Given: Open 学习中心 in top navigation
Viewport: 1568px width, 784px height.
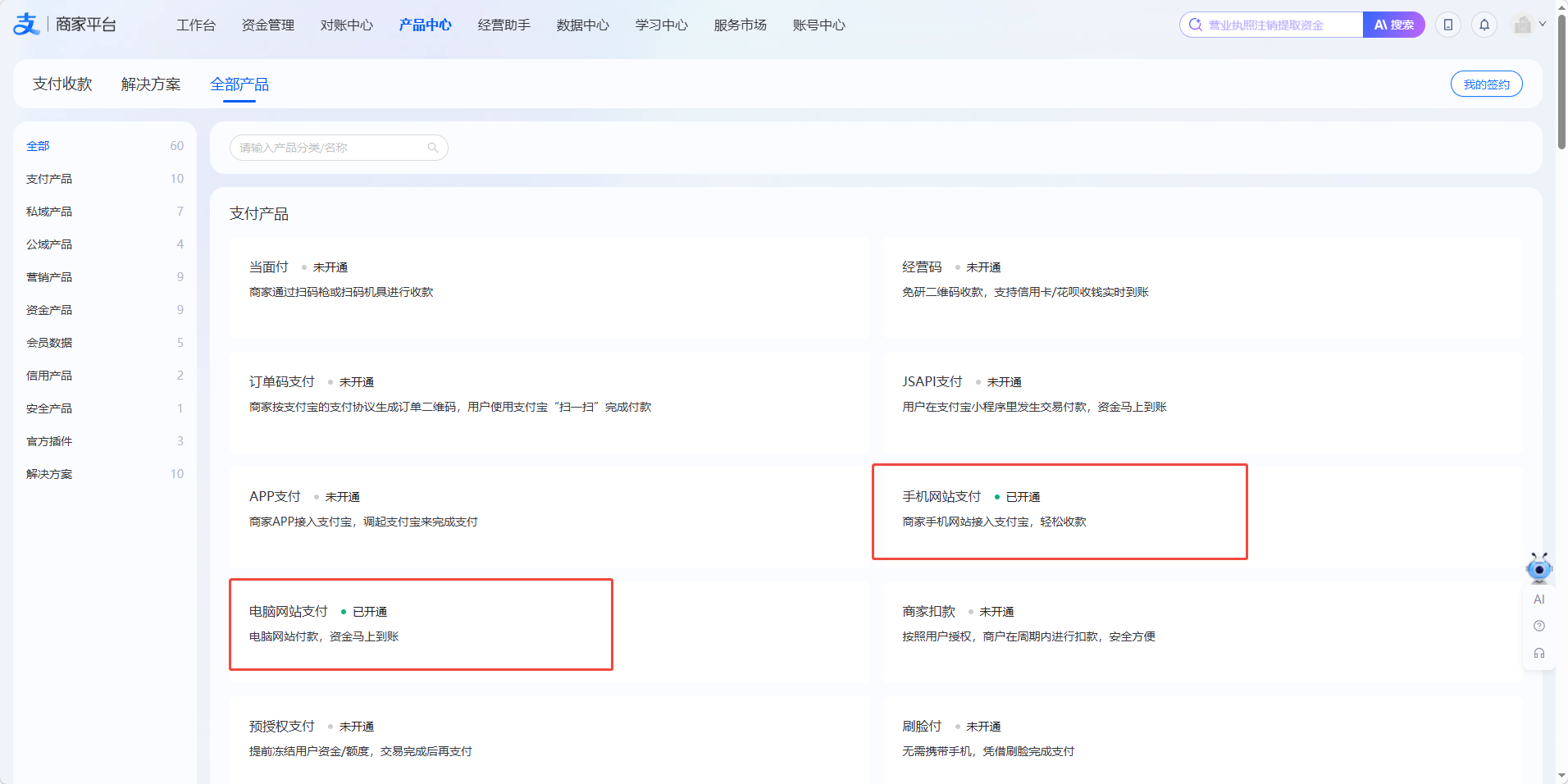Looking at the screenshot, I should point(662,25).
